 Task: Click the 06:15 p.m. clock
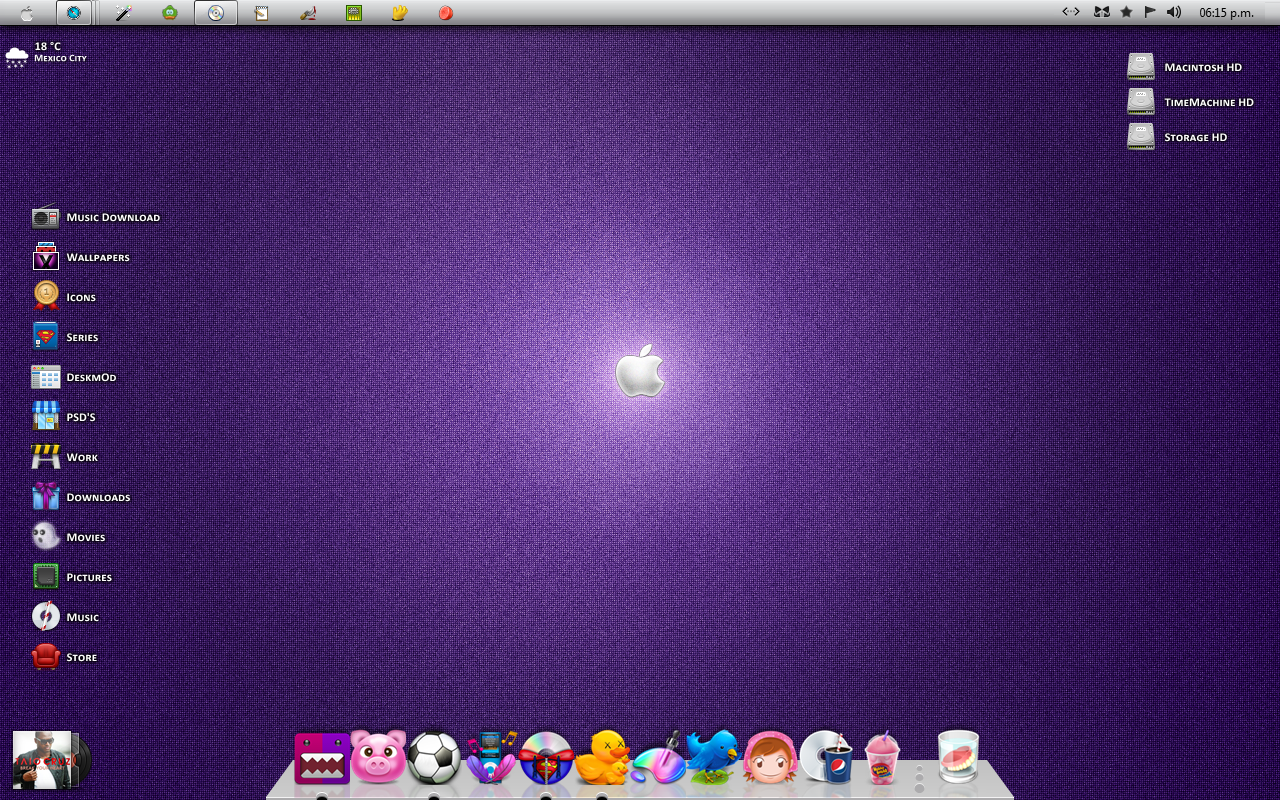click(1226, 13)
